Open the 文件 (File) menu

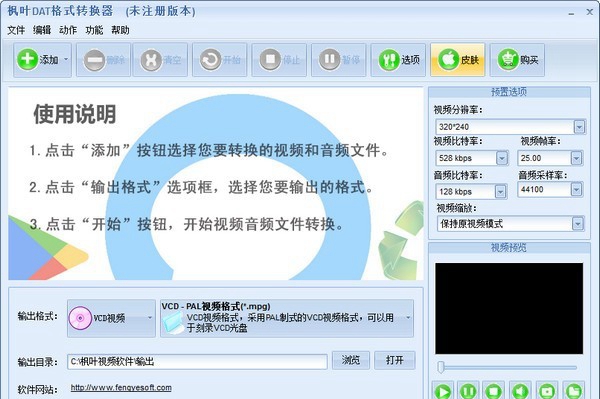click(x=16, y=30)
